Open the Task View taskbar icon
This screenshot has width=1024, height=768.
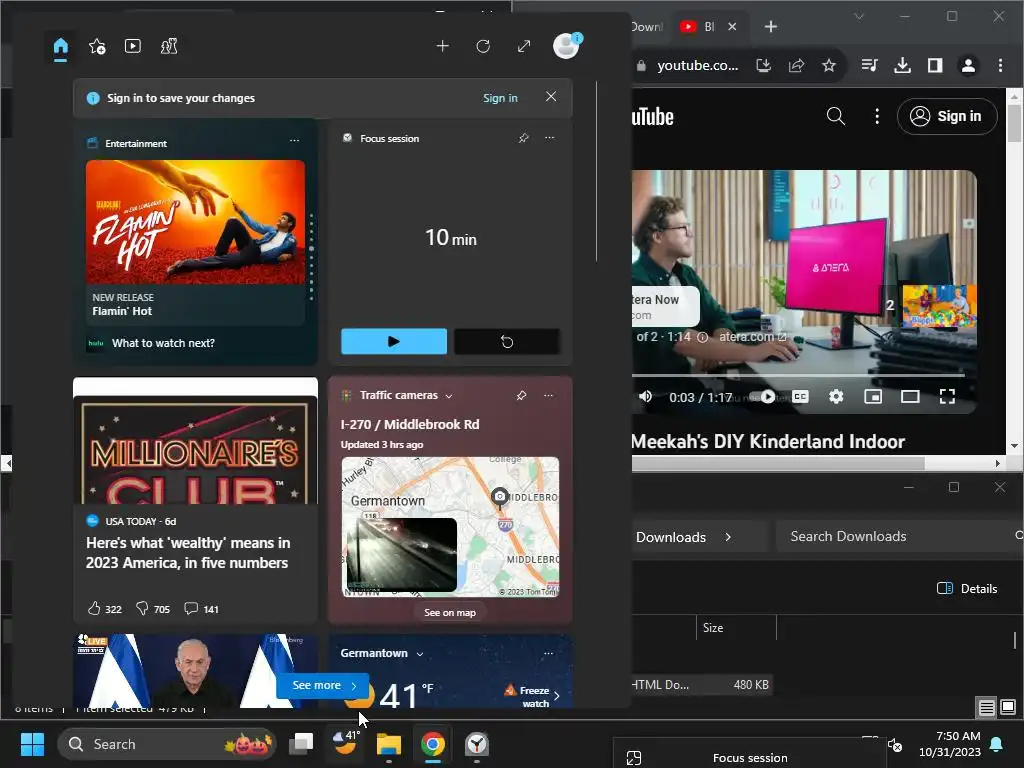click(x=301, y=744)
